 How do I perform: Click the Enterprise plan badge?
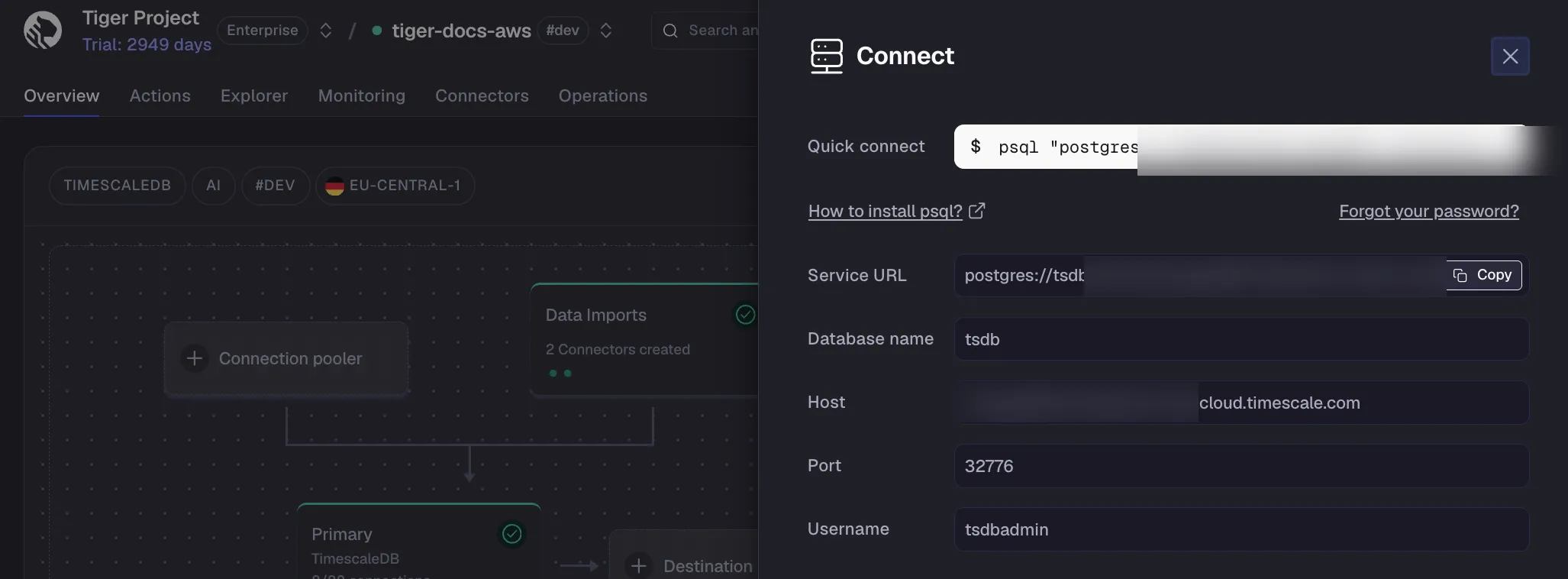(x=263, y=31)
